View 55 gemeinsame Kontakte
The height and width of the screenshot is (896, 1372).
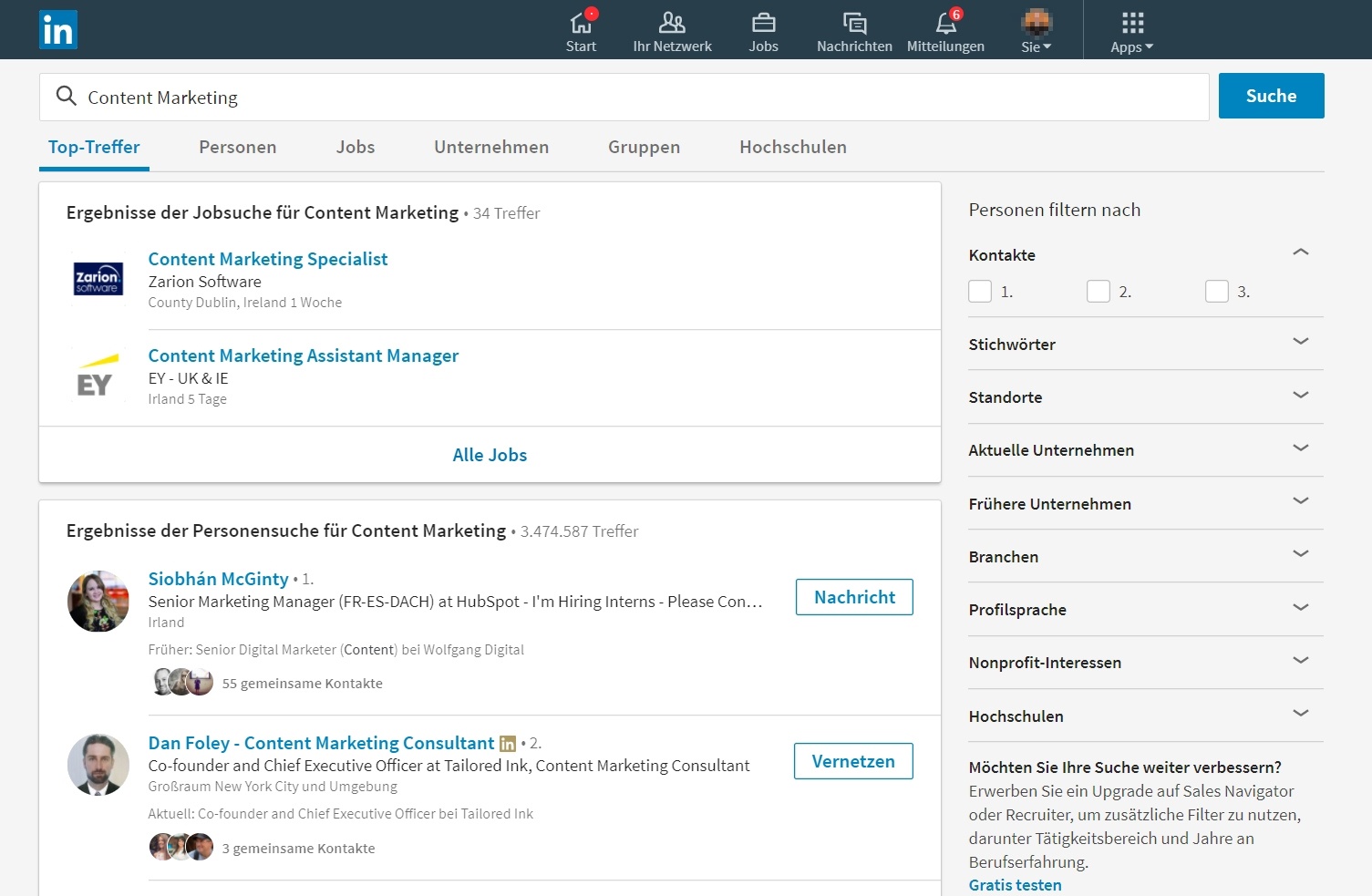(x=303, y=684)
